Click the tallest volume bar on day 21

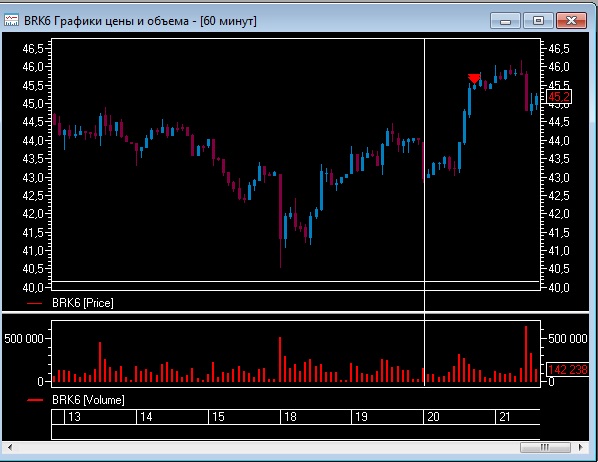[x=526, y=354]
